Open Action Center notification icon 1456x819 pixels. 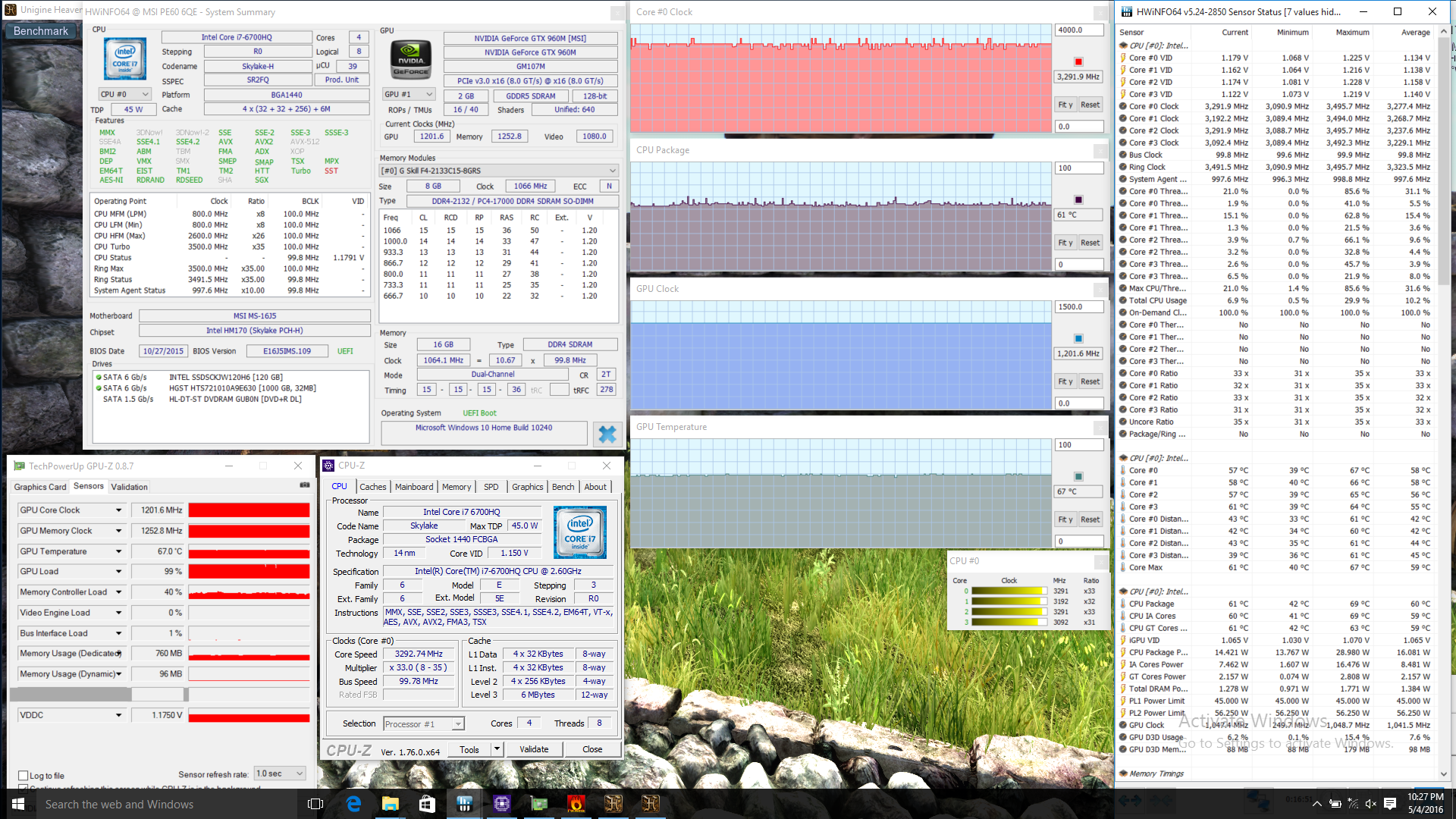[x=1390, y=804]
